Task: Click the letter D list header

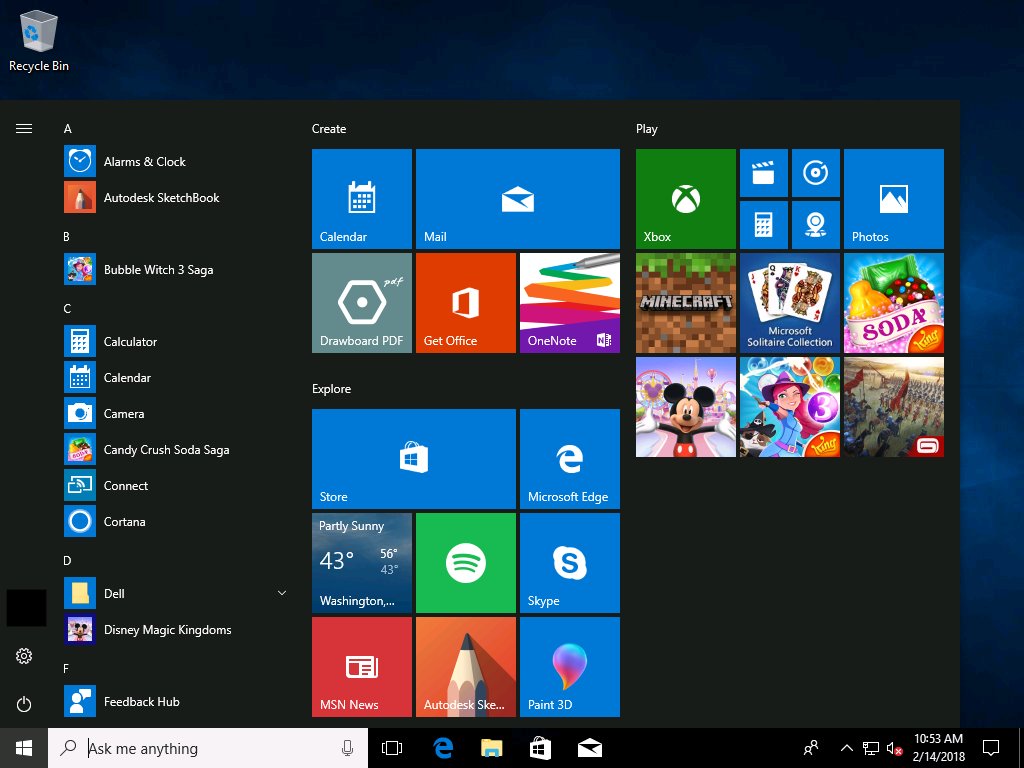Action: coord(67,560)
